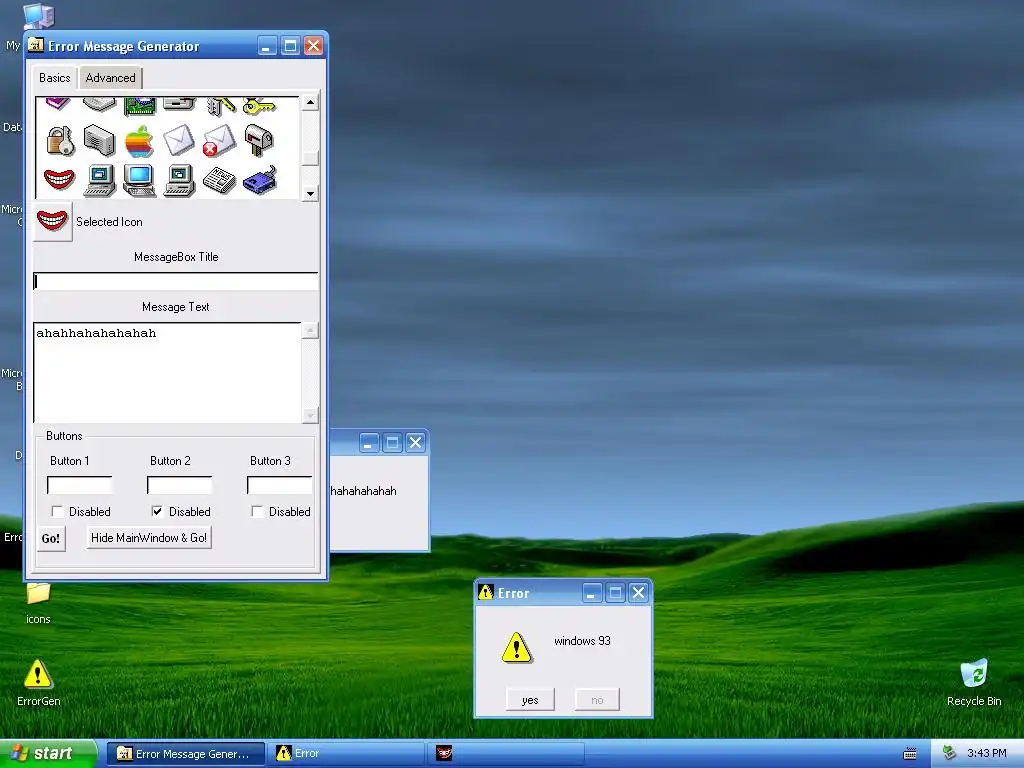Select the icons folder on the desktop
Image resolution: width=1024 pixels, height=768 pixels.
(38, 603)
